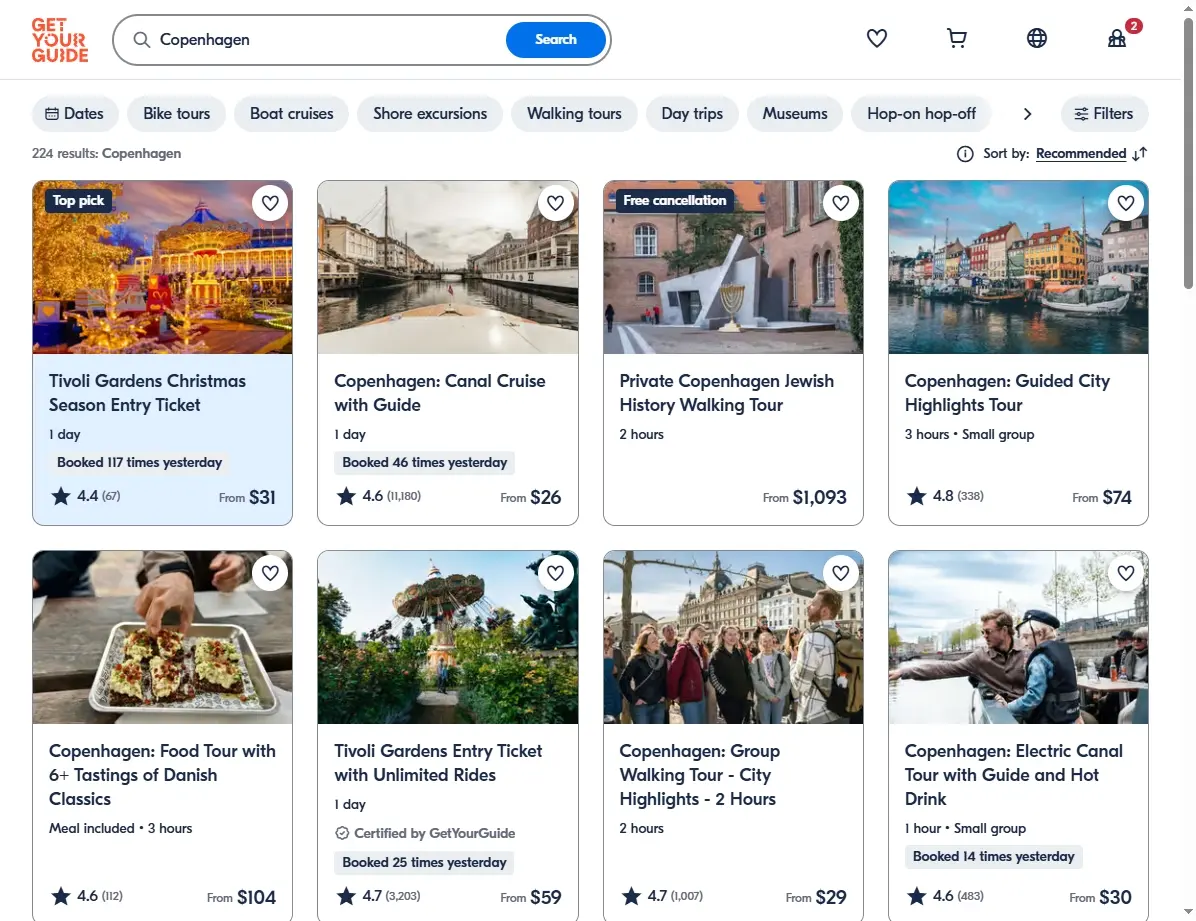This screenshot has height=921, width=1196.
Task: Open the Filters panel button
Action: 1104,114
